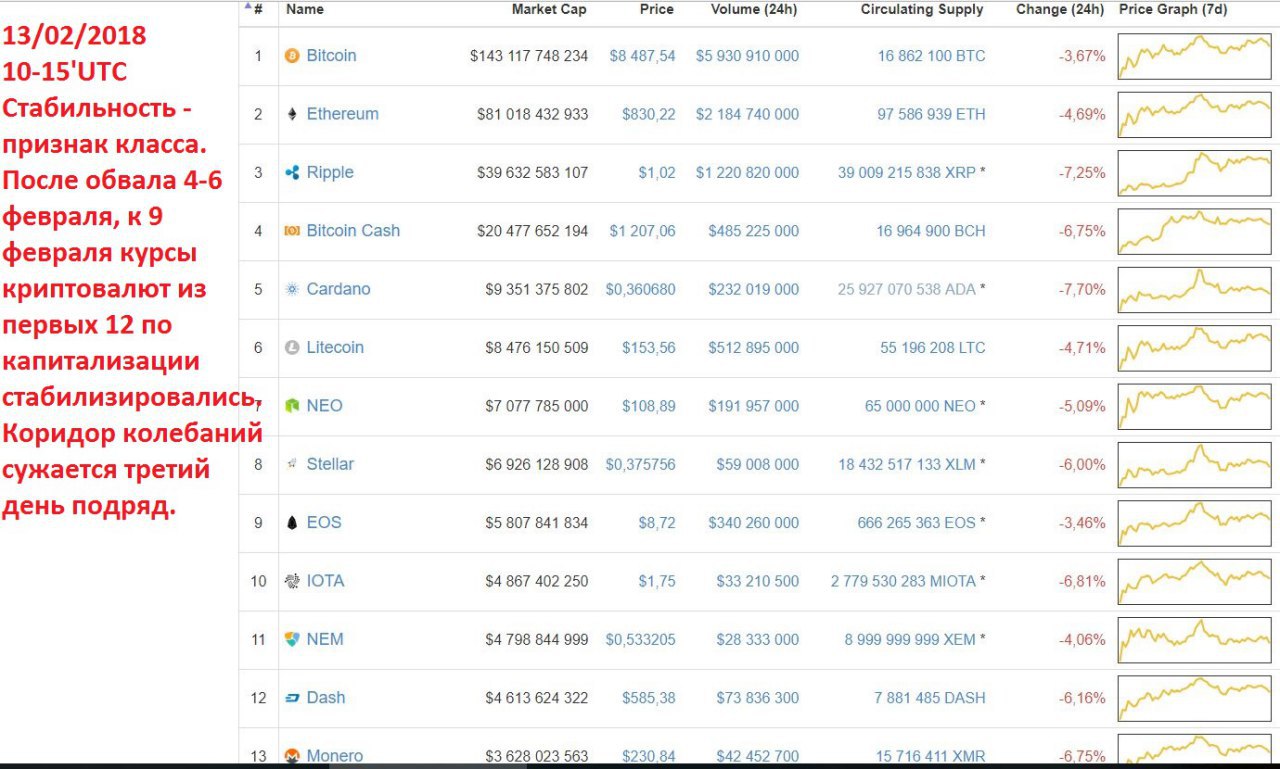Open the NEO name link
The image size is (1280, 769).
click(324, 406)
